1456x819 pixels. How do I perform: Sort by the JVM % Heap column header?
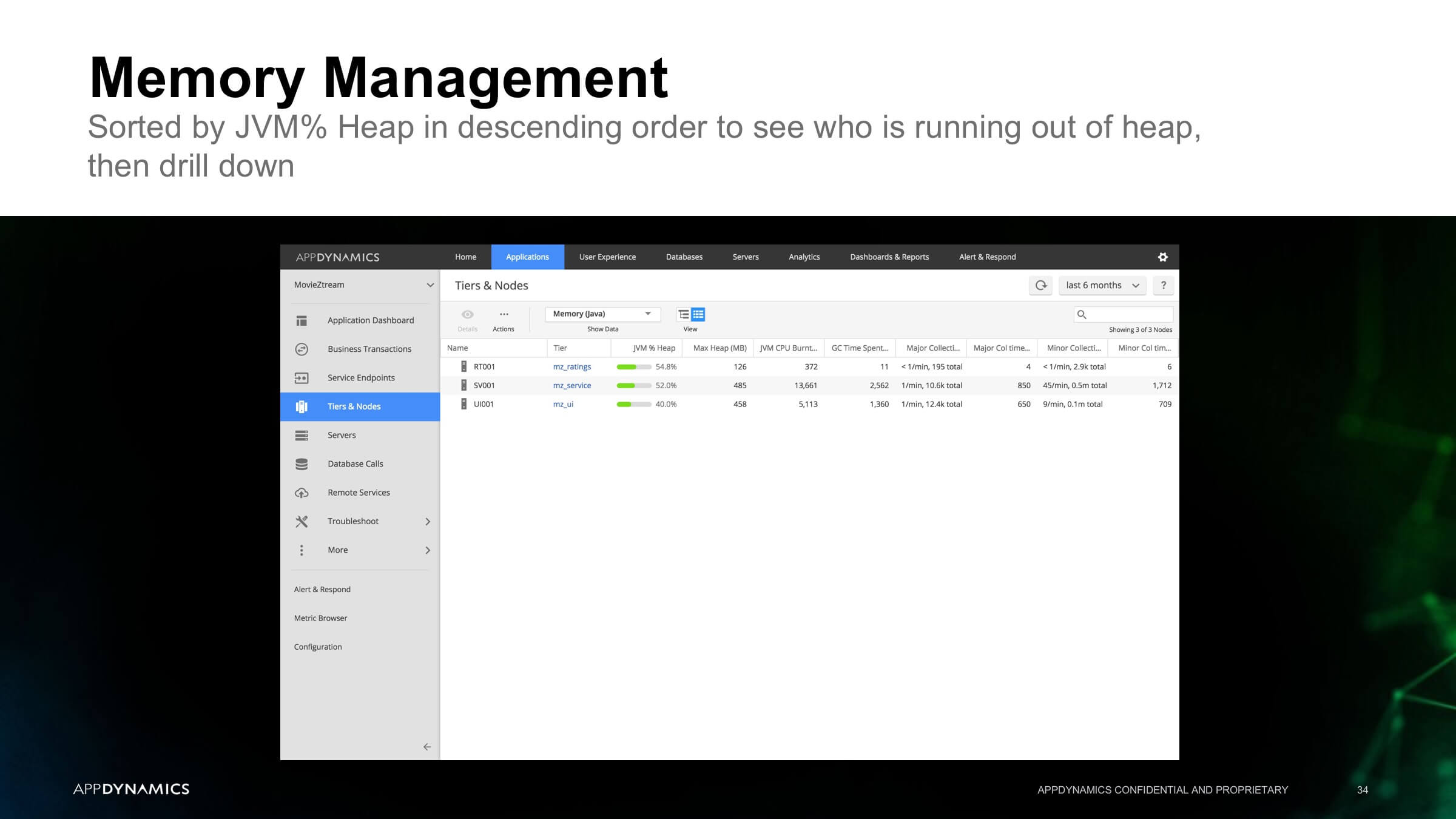(647, 348)
